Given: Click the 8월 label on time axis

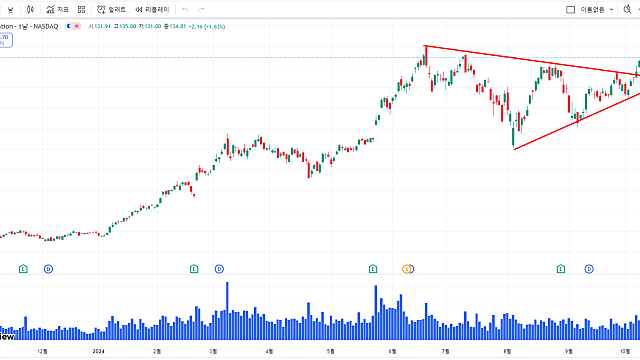Looking at the screenshot, I should [507, 351].
